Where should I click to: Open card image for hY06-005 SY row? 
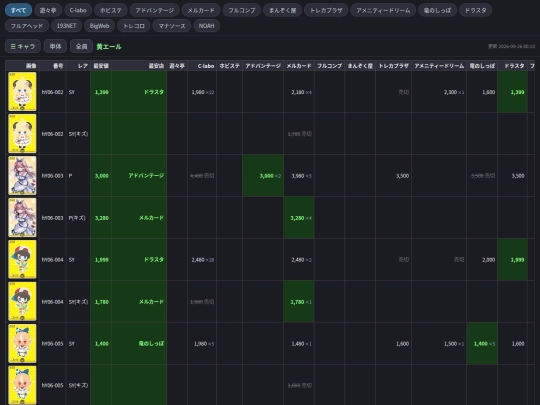[x=22, y=343]
